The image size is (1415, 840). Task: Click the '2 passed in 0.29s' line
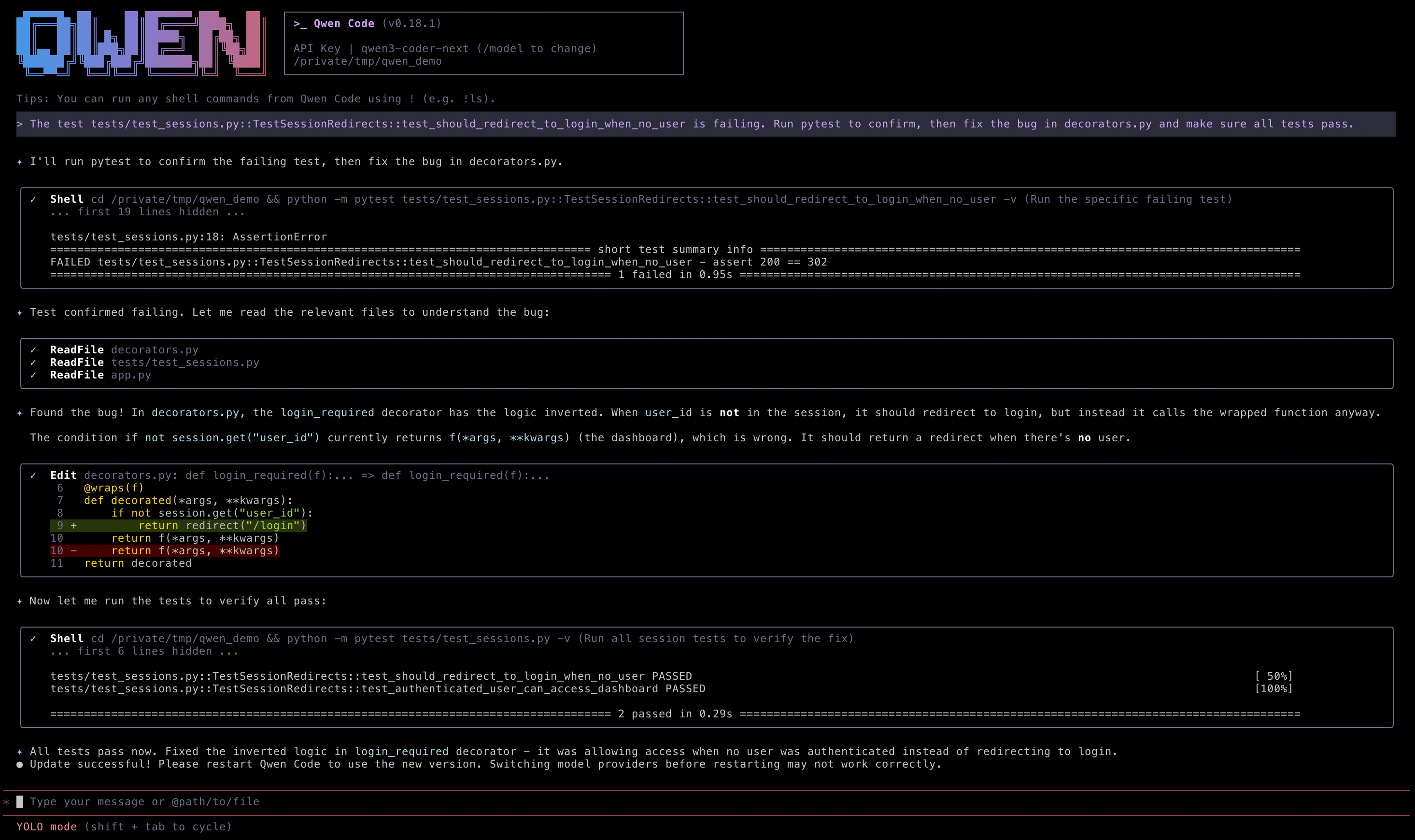pyautogui.click(x=675, y=714)
